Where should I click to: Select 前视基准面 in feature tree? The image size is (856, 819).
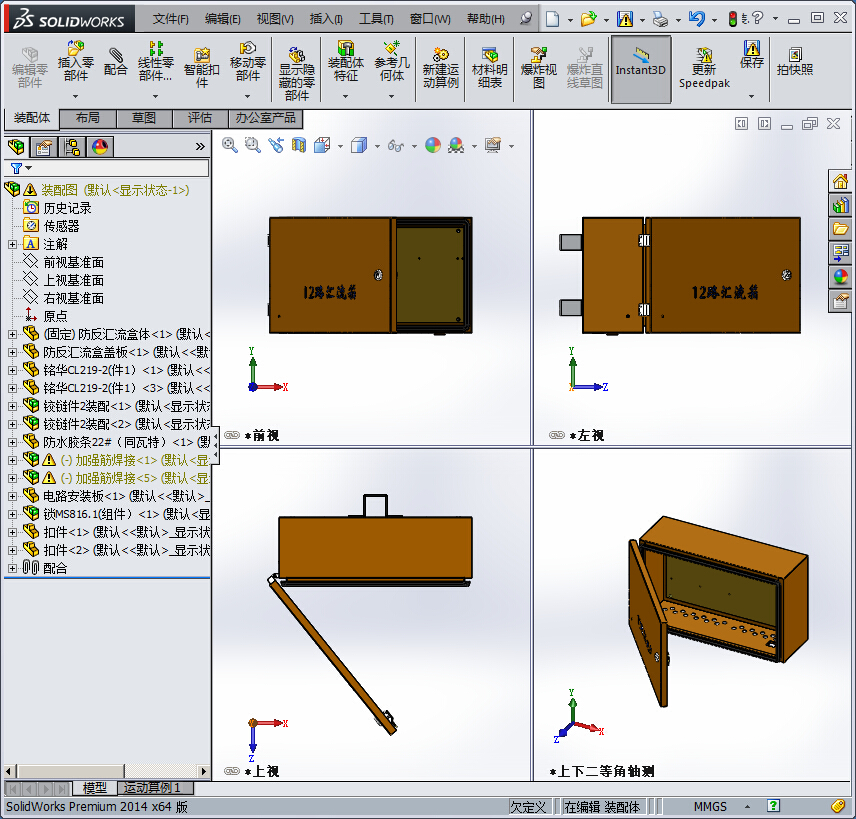point(73,263)
